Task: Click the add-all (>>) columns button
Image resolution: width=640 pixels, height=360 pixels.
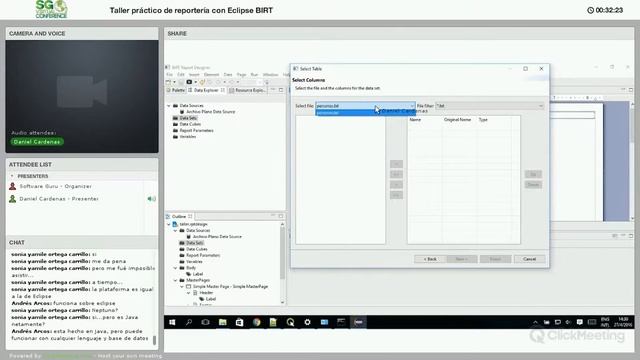Action: coord(396,174)
